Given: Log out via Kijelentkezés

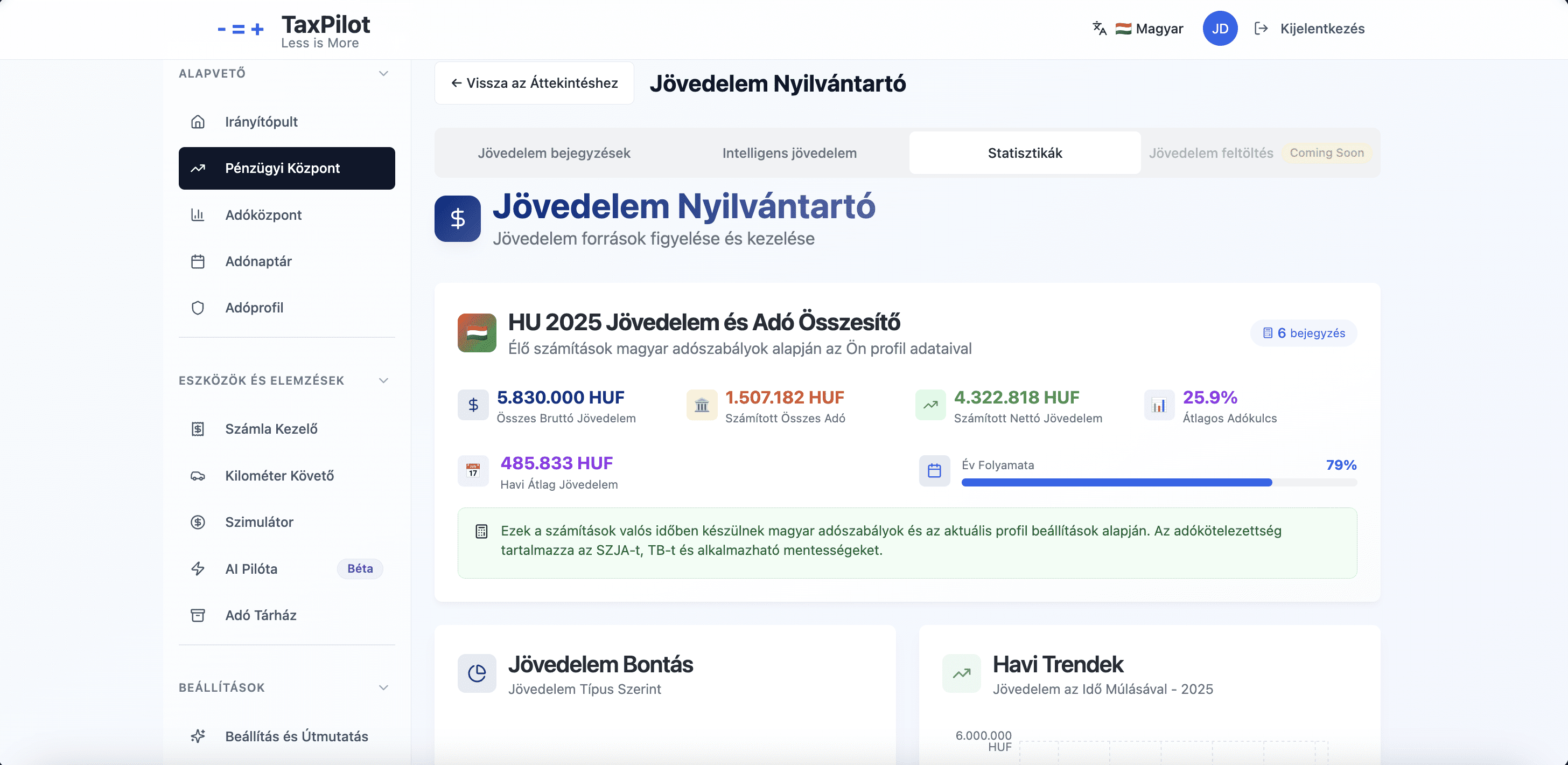Looking at the screenshot, I should click(x=1310, y=29).
